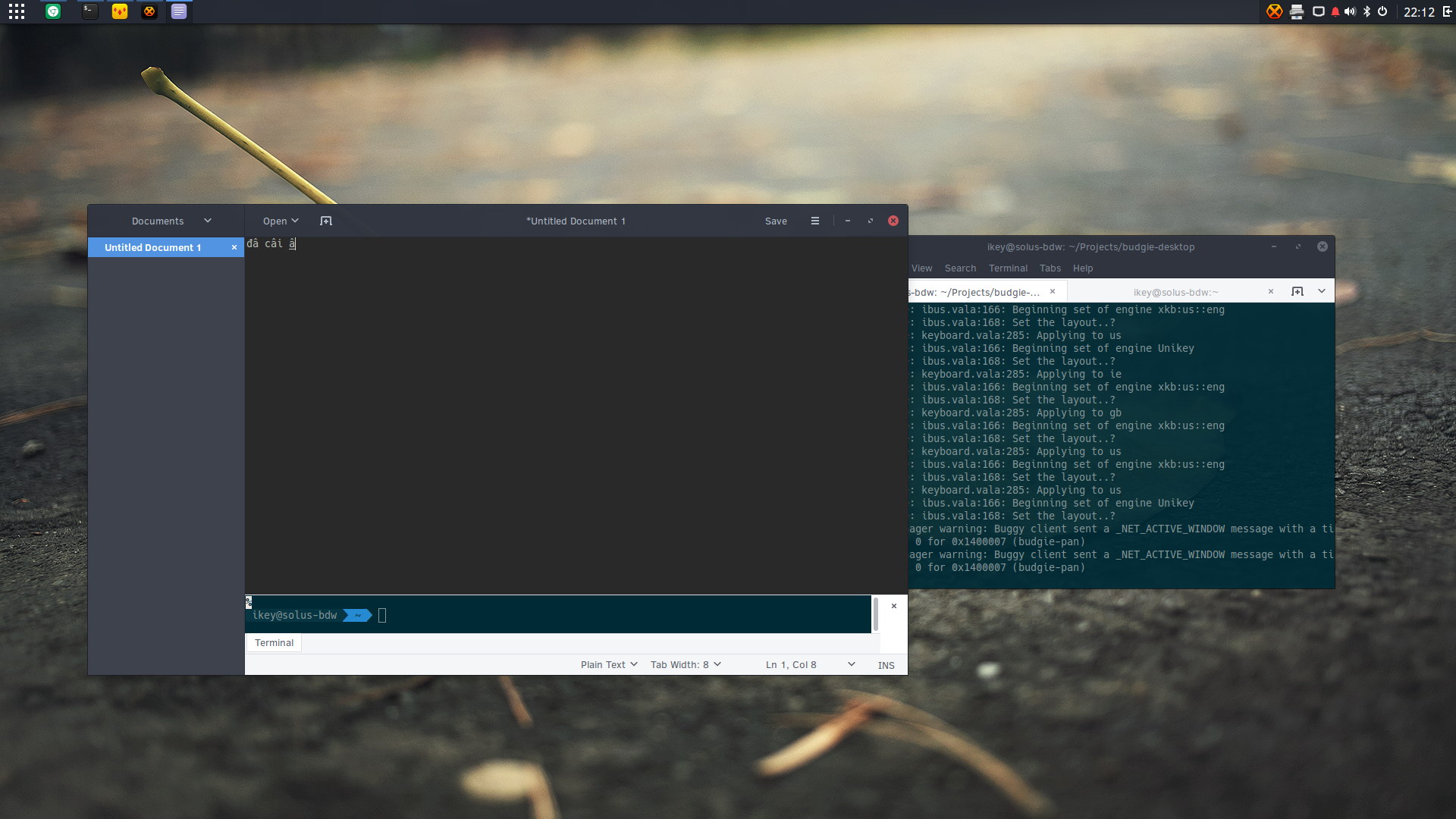Screen dimensions: 1456x819
Task: Open the red notification bell
Action: 1335,11
